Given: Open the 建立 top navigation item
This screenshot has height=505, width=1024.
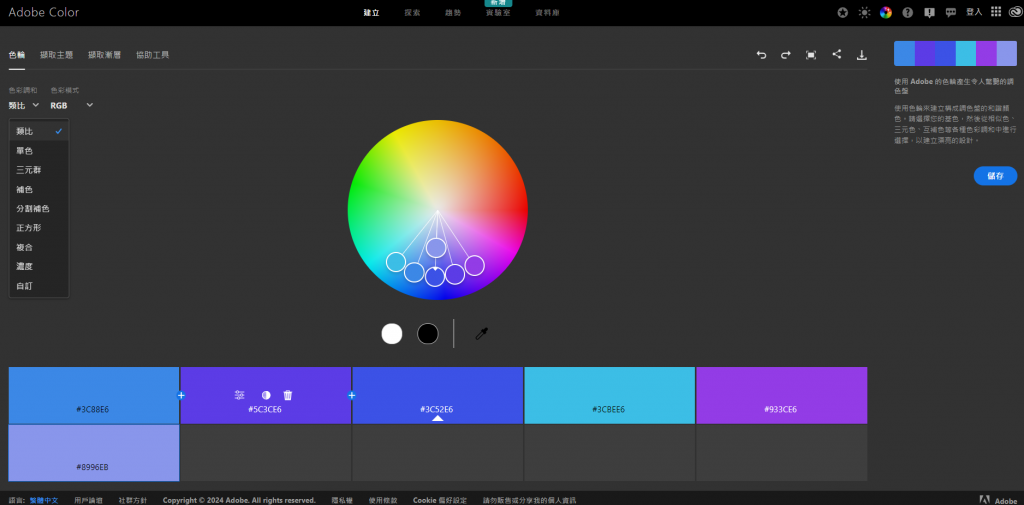Looking at the screenshot, I should (x=371, y=12).
